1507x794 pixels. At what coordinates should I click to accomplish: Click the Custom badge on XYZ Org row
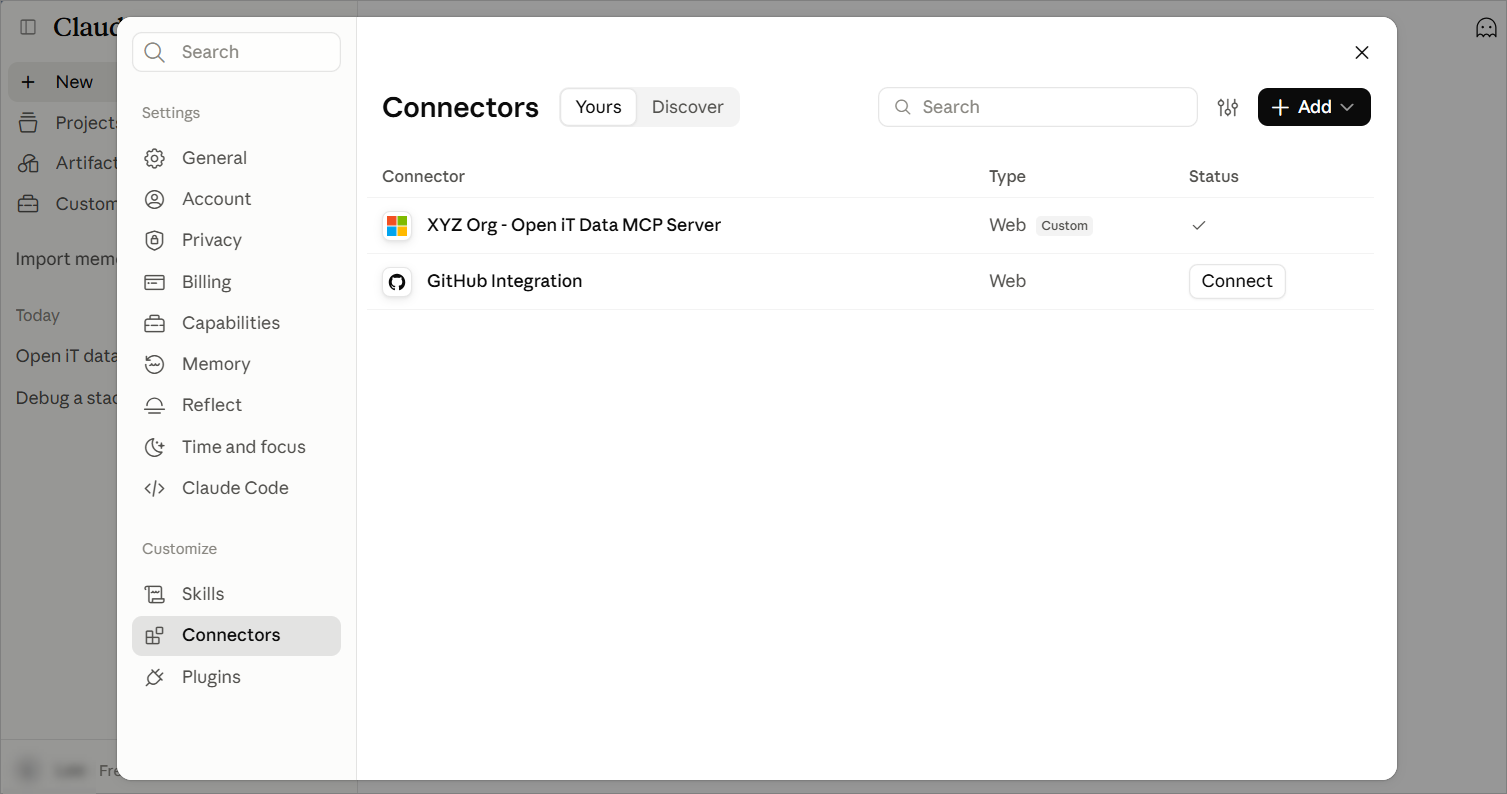tap(1064, 226)
